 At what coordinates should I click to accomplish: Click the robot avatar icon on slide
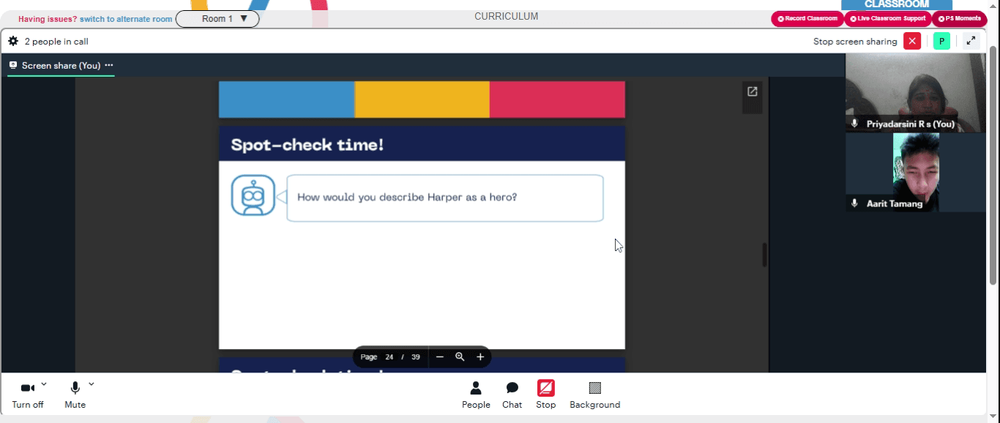[x=253, y=195]
